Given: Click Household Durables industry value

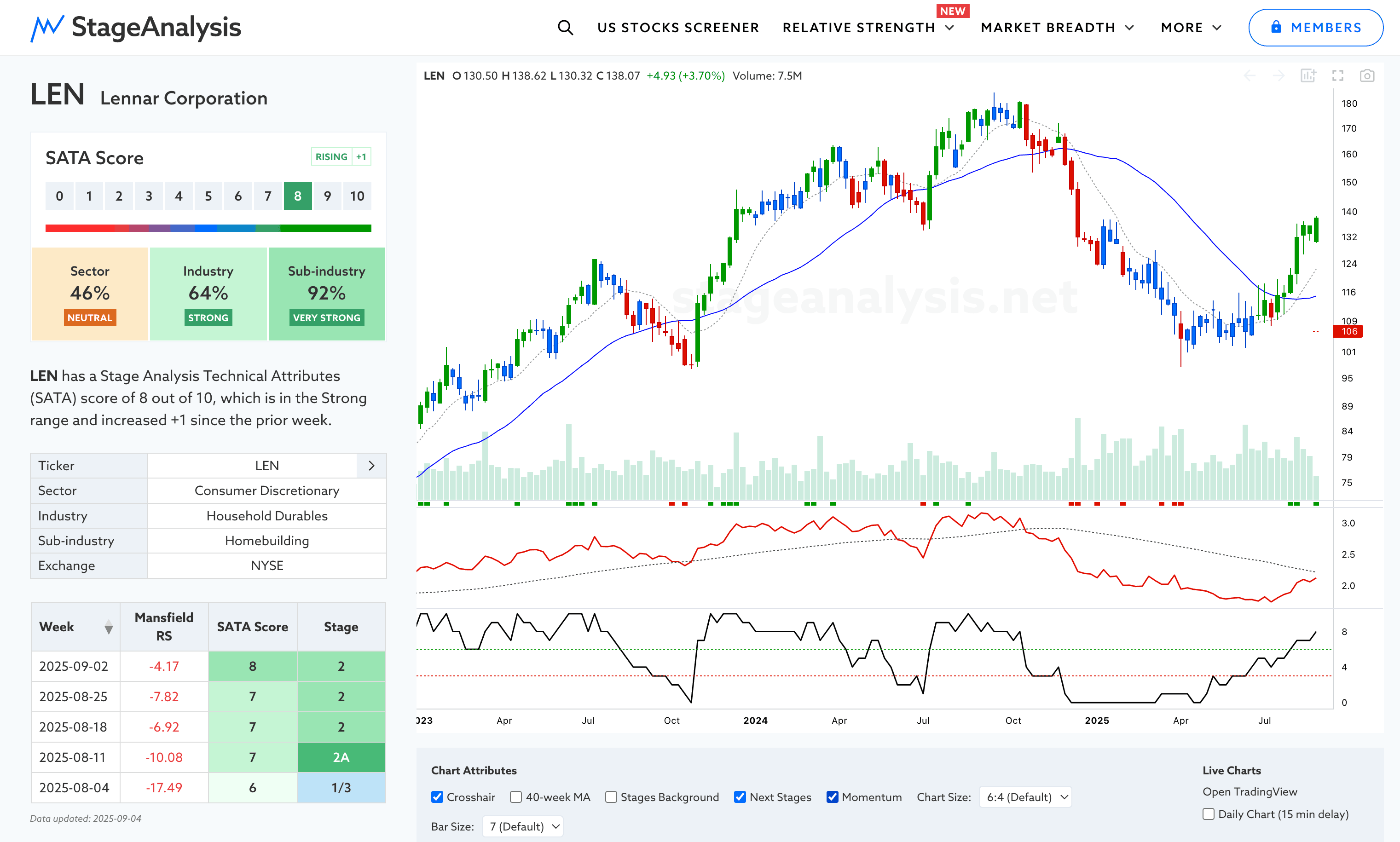Looking at the screenshot, I should pyautogui.click(x=267, y=516).
